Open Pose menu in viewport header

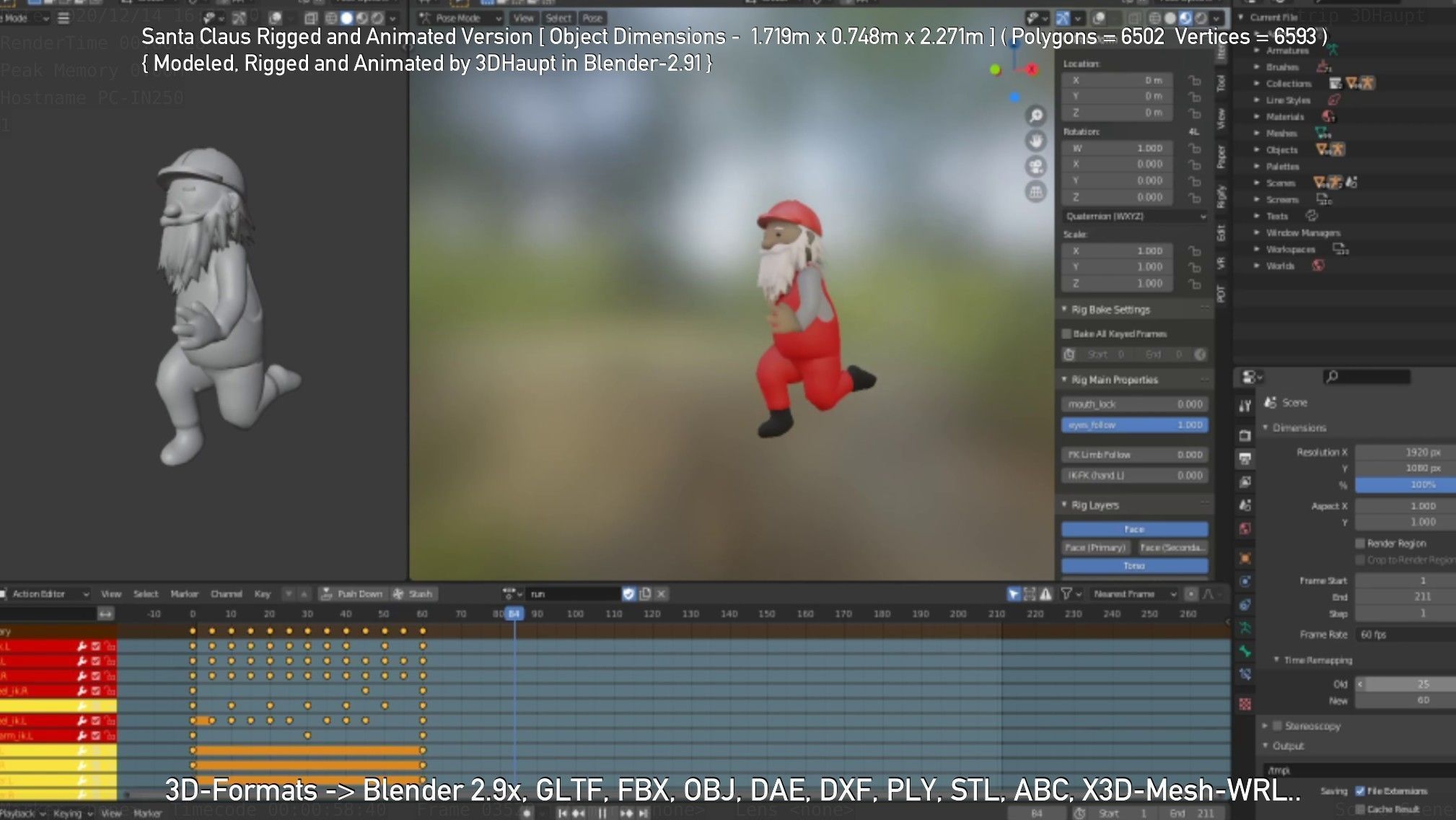592,18
